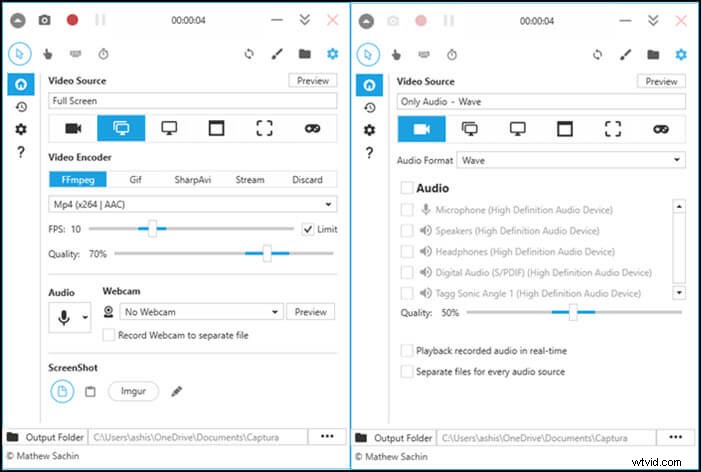Toggle the FPS Limit checkbox

click(308, 229)
